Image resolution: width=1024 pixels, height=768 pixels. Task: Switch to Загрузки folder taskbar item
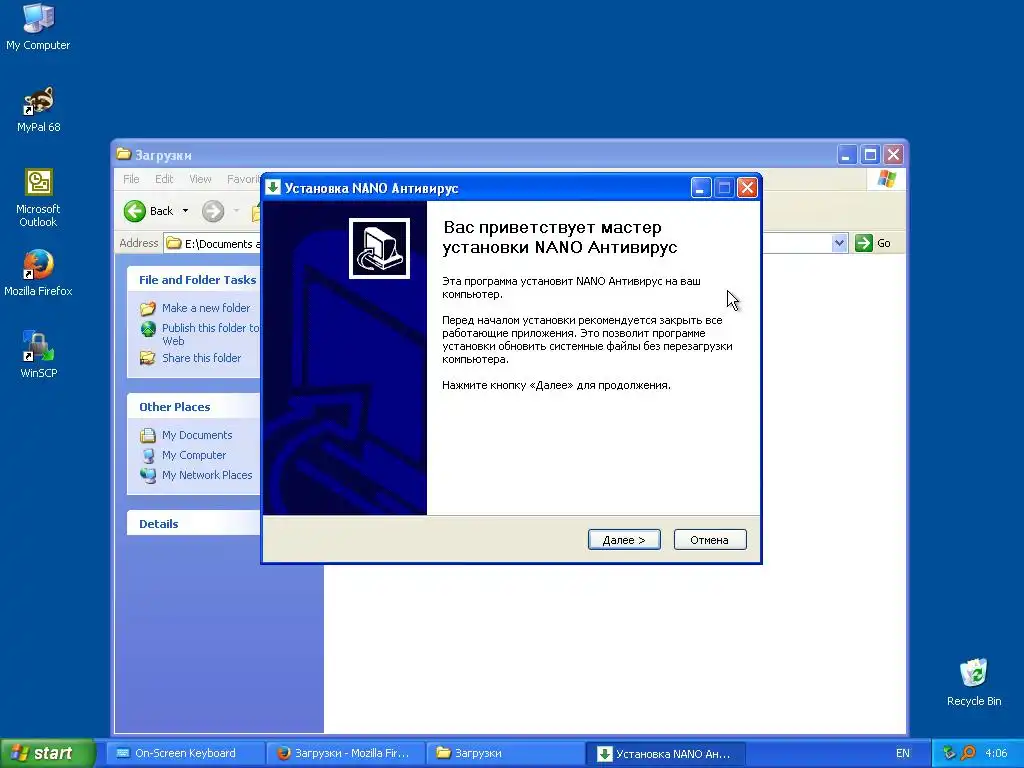click(x=505, y=753)
